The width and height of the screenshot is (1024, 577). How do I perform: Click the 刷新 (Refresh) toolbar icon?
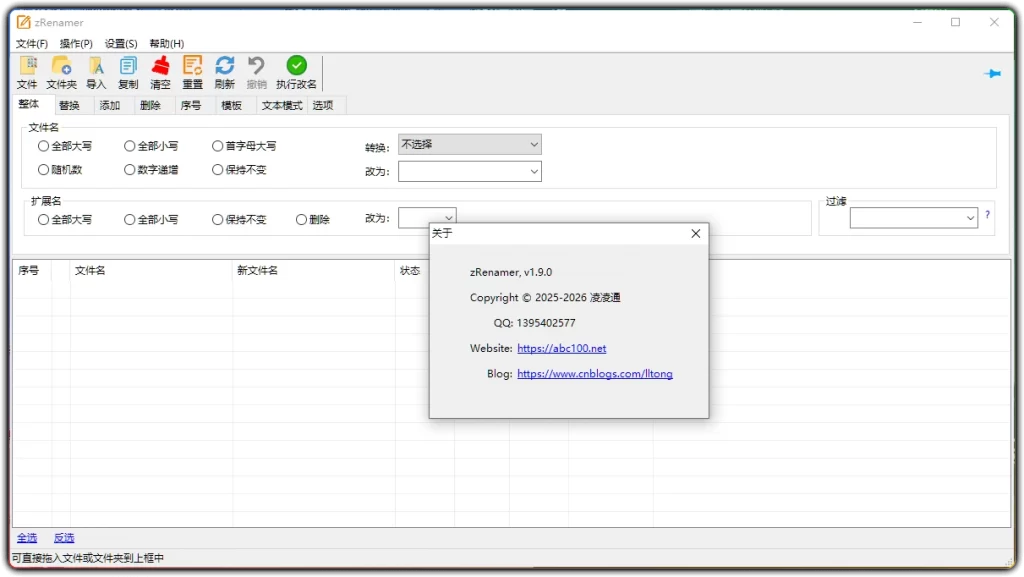tap(223, 70)
